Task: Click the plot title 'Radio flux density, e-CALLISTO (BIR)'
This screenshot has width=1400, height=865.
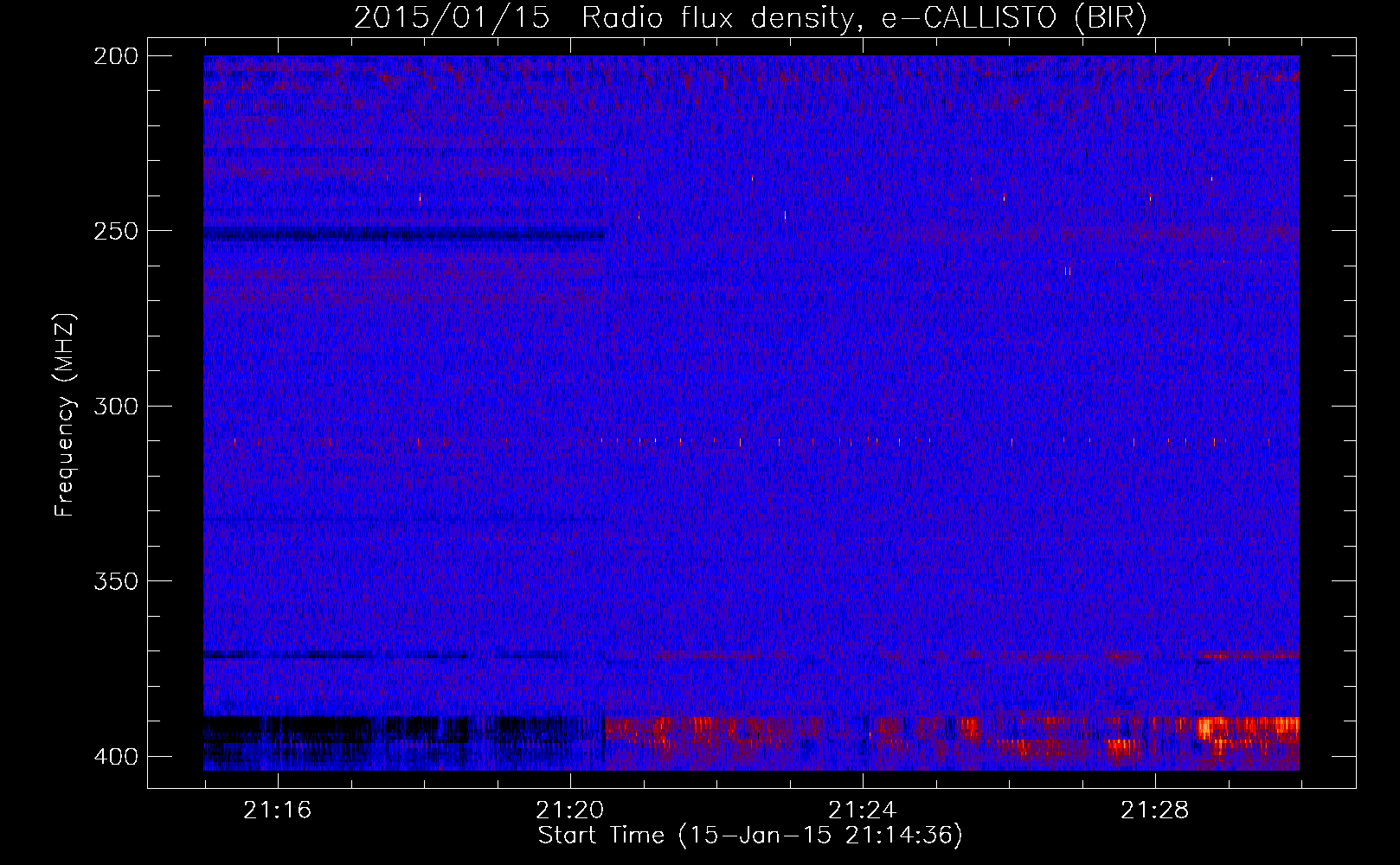Action: 864,17
